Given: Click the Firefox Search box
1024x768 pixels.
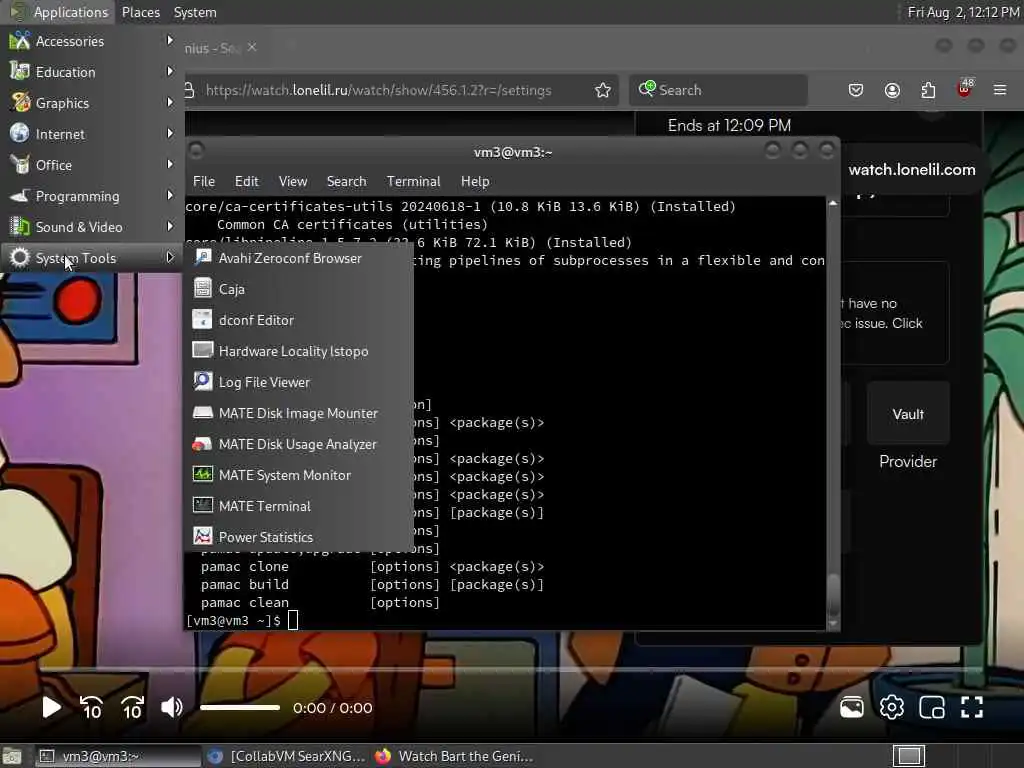Looking at the screenshot, I should 718,90.
